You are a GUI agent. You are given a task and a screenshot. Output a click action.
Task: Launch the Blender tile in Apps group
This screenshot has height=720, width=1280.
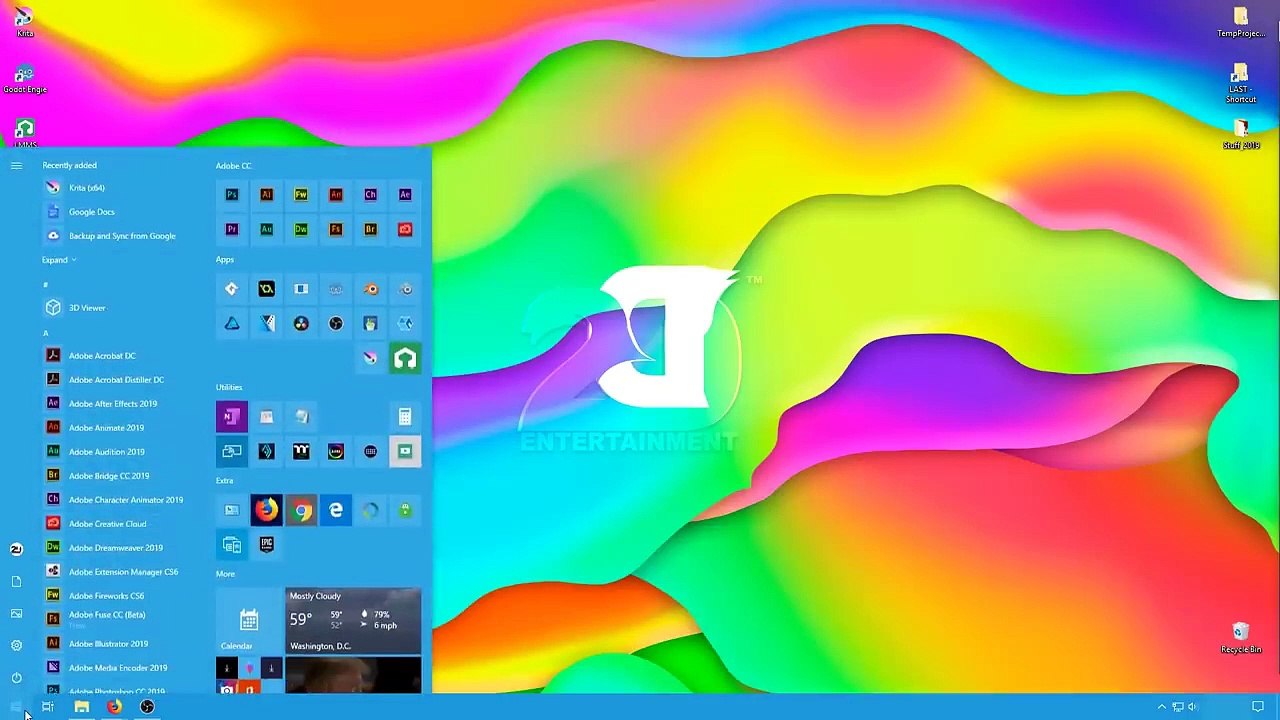coord(370,289)
